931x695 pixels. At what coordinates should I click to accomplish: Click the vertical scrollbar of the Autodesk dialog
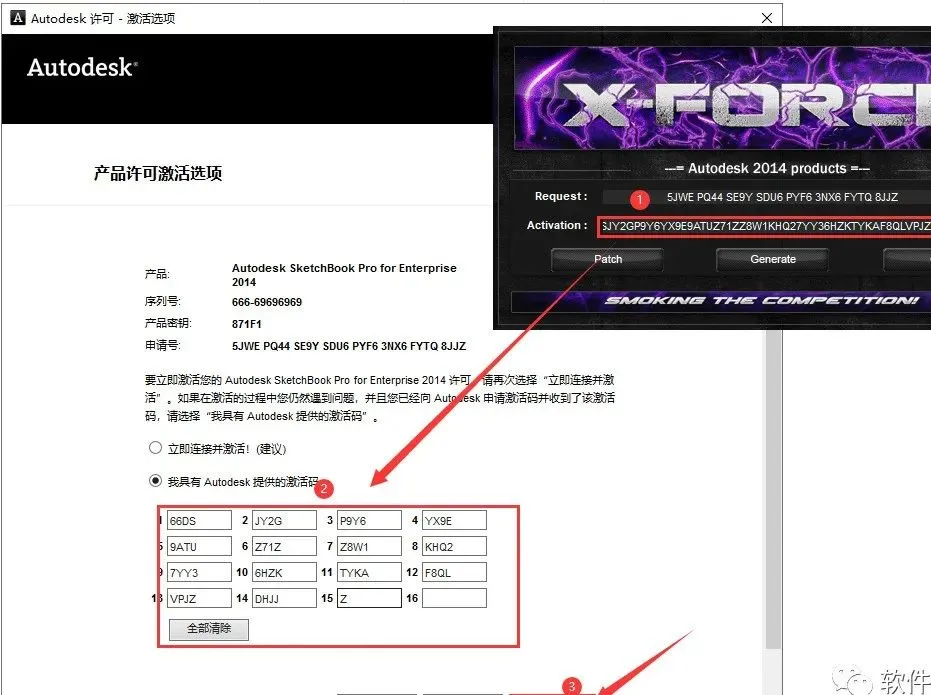point(772,490)
